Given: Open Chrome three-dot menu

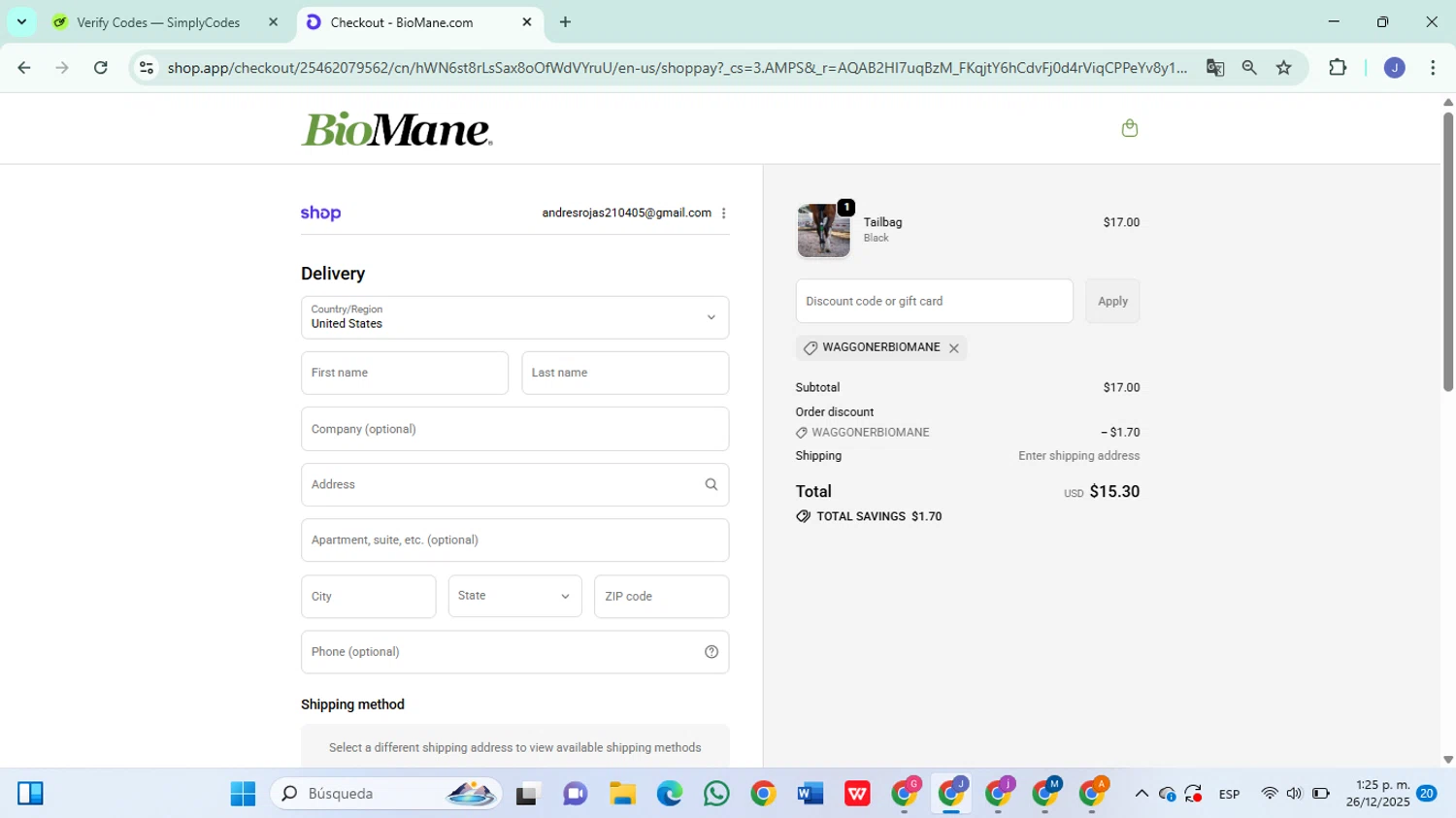Looking at the screenshot, I should pos(1433,68).
